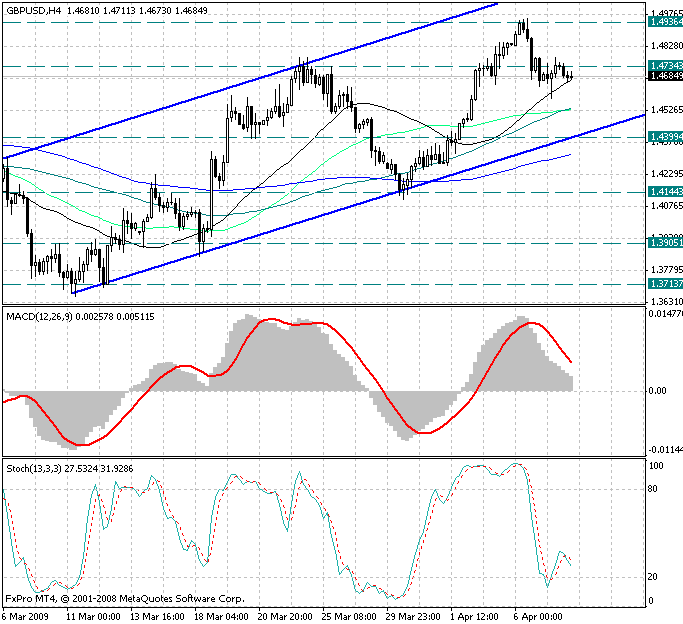
Task: Select the 1.47343 green price level label
Action: (x=665, y=66)
